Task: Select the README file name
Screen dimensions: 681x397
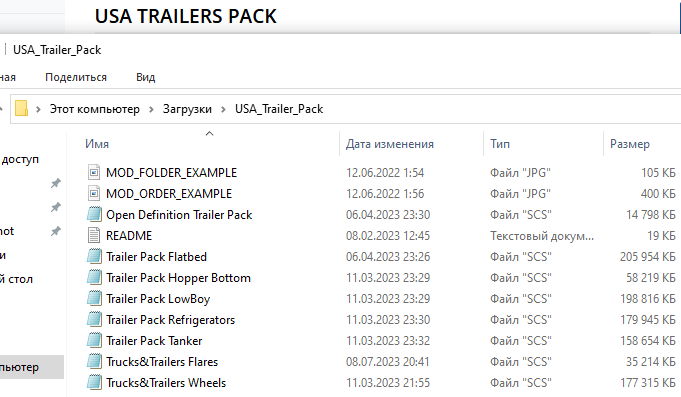Action: click(129, 235)
